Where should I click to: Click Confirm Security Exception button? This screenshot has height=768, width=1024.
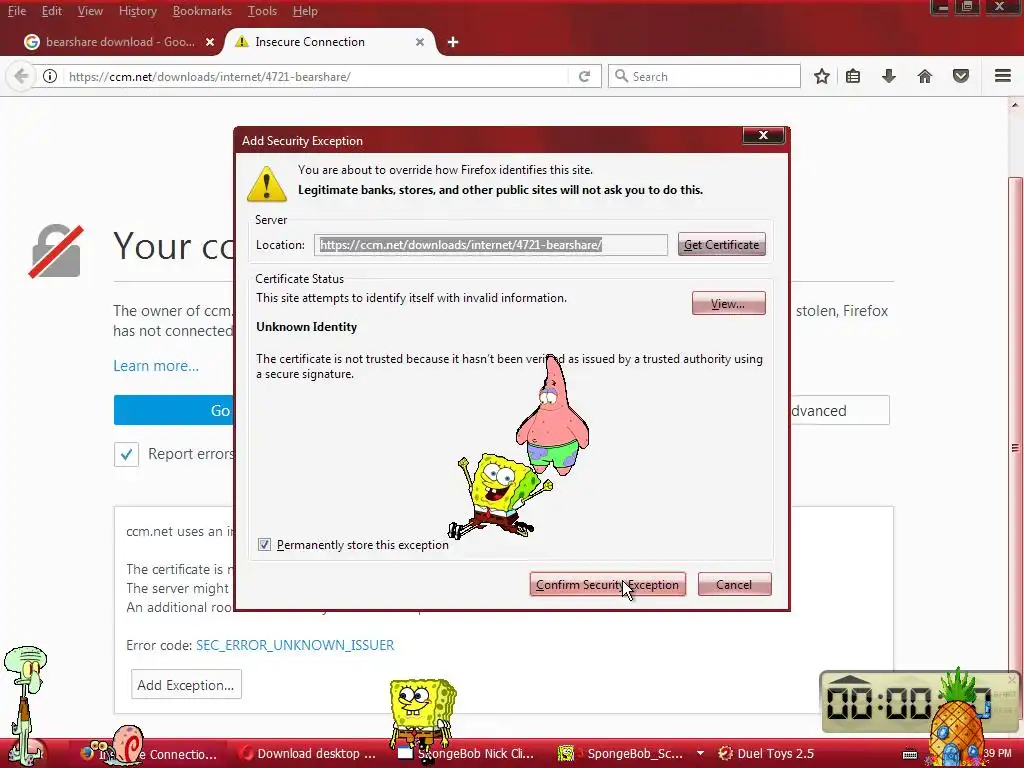coord(607,584)
